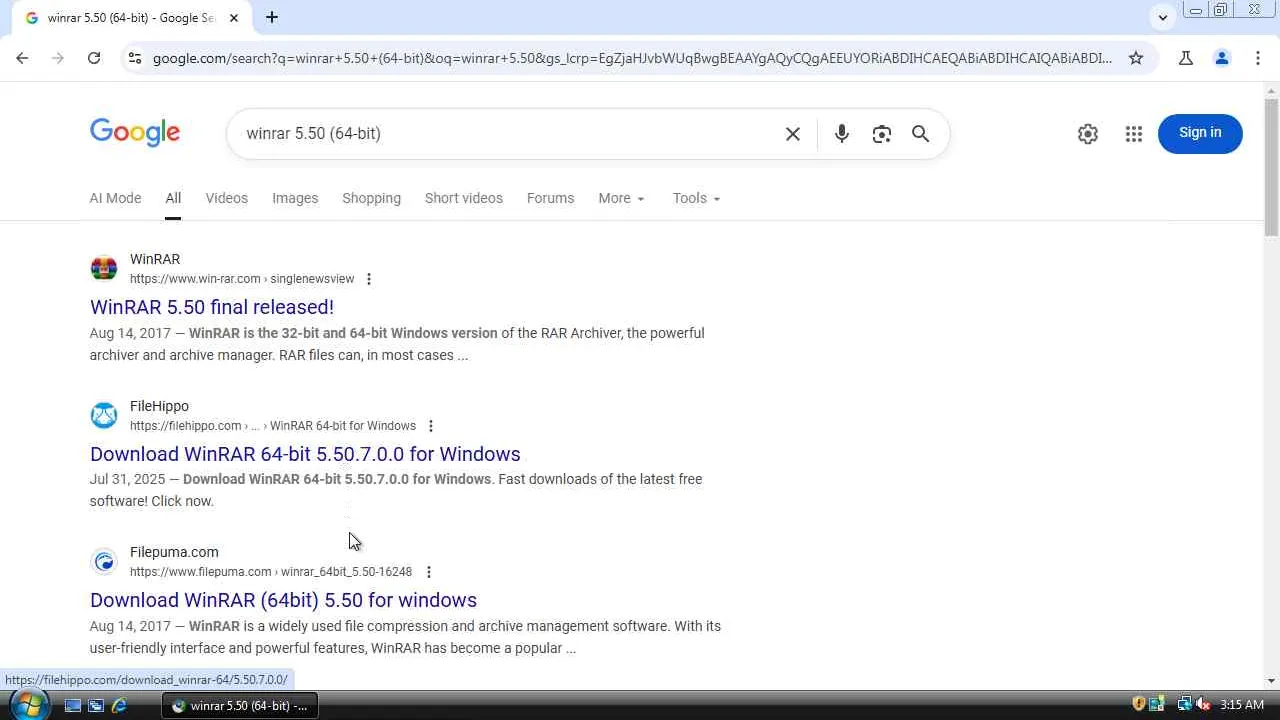Viewport: 1280px width, 720px height.
Task: Open the network tray icon
Action: pyautogui.click(x=1184, y=705)
